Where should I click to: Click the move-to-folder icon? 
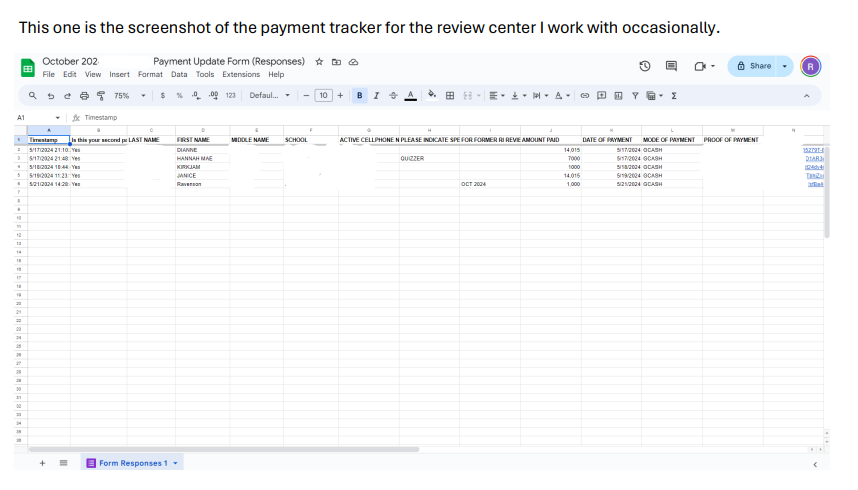click(x=337, y=62)
